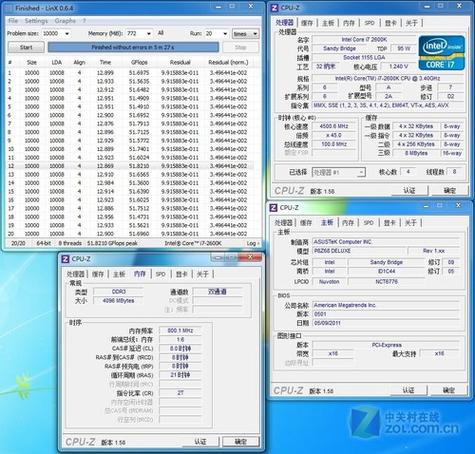Select result row 12 with 51.8210 GFlops
Screen dimensions: 475x454
pos(130,166)
